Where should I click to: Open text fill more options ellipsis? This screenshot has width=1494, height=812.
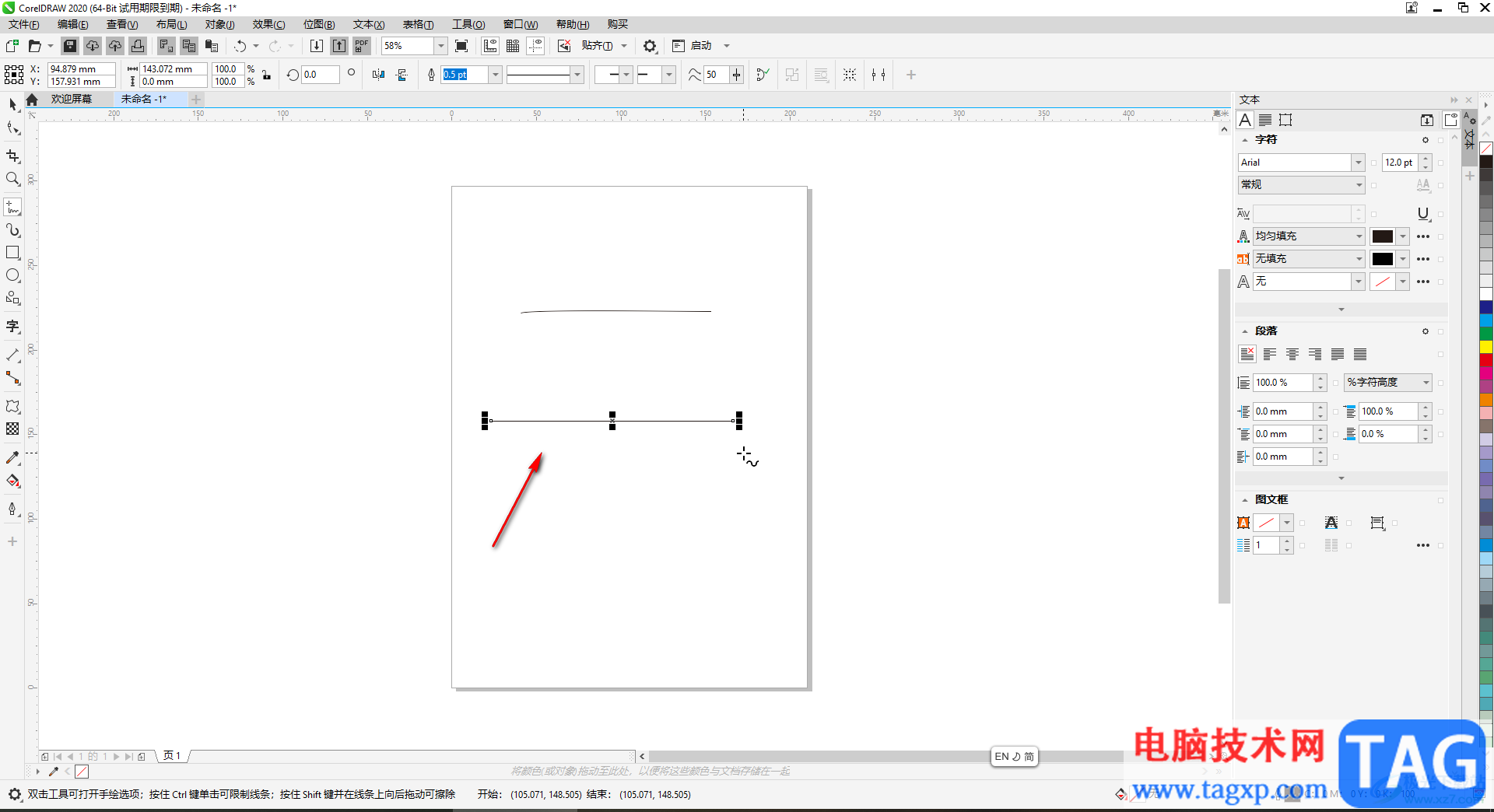[x=1423, y=236]
